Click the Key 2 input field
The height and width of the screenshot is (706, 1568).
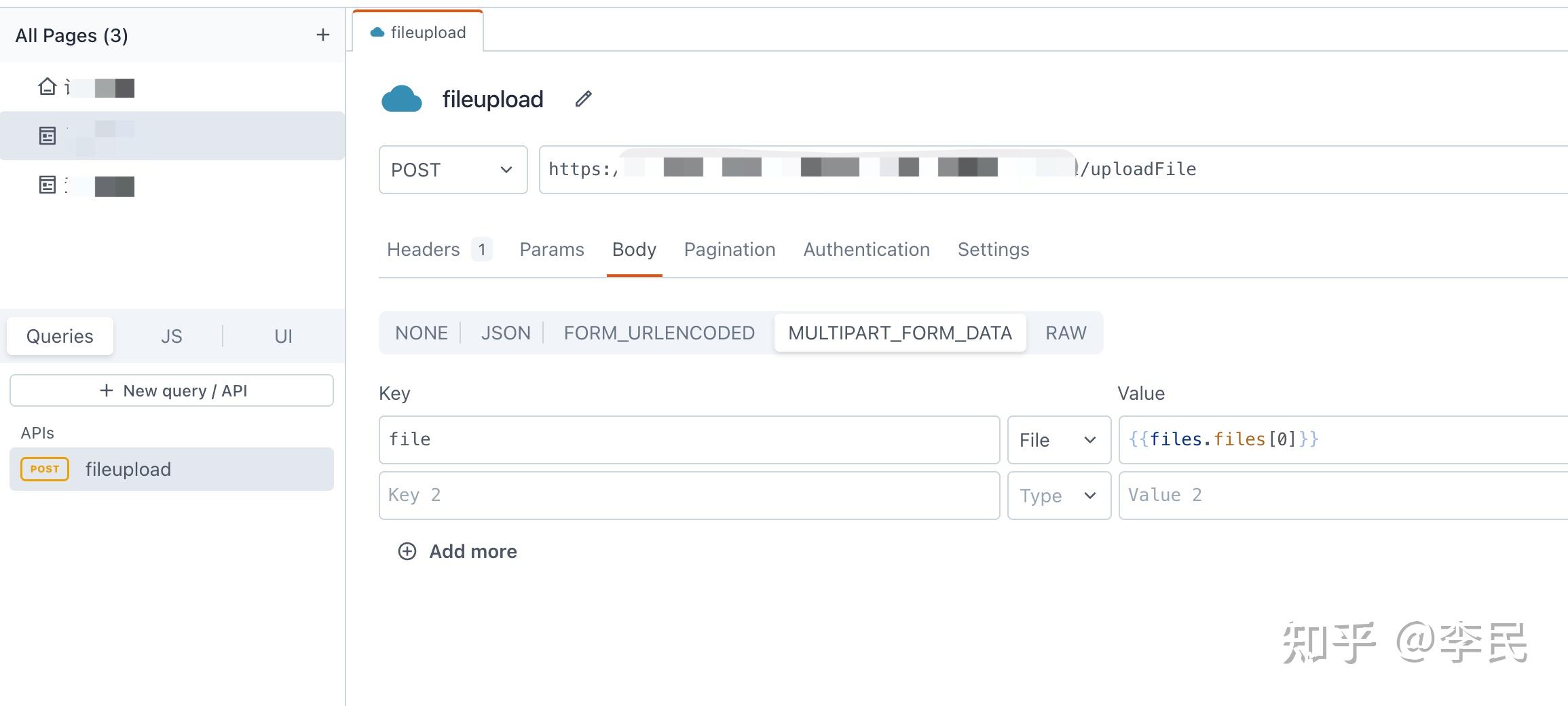(689, 496)
